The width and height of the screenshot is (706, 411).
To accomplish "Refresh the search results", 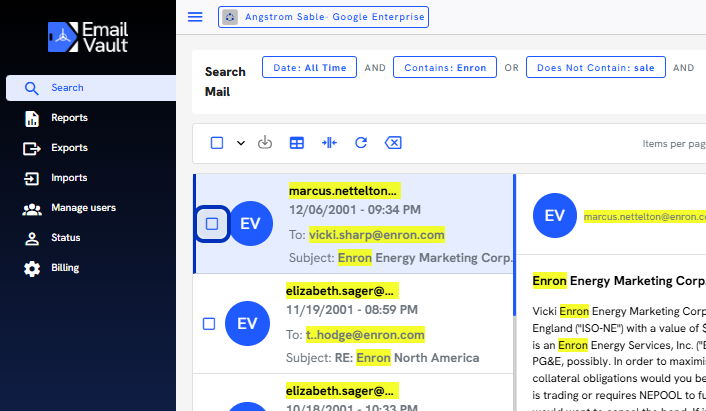I will coord(361,143).
